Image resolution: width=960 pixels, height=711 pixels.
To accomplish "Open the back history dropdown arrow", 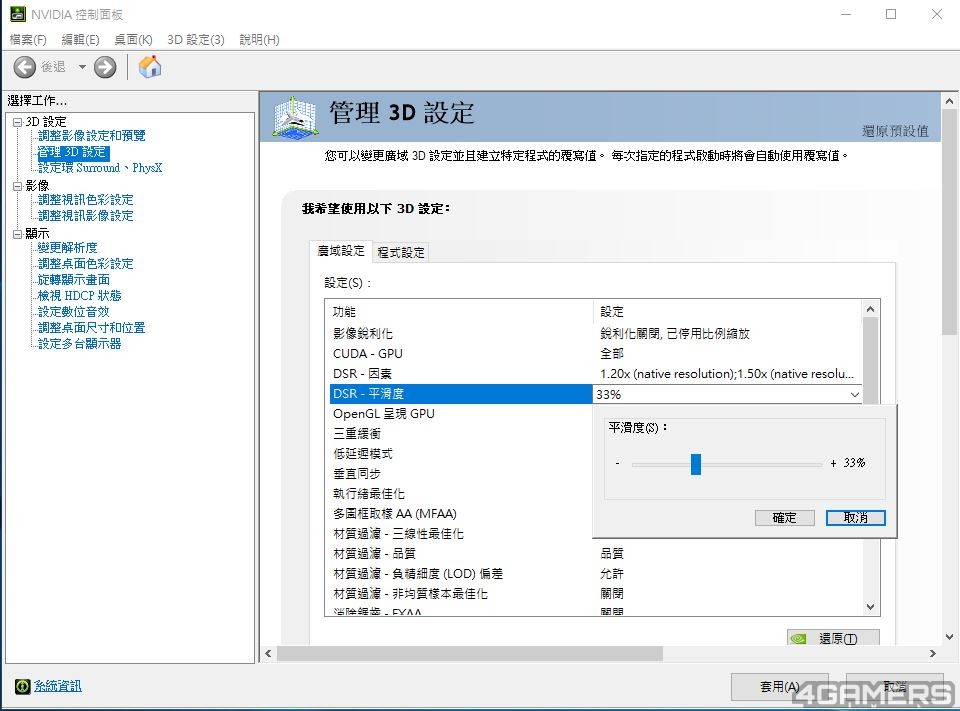I will (x=82, y=67).
